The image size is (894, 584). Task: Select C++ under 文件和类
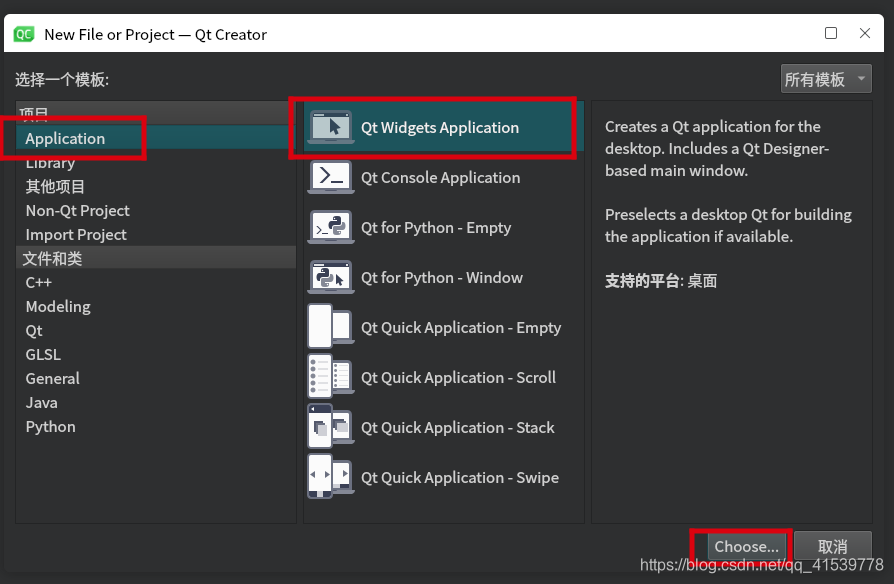tap(36, 282)
